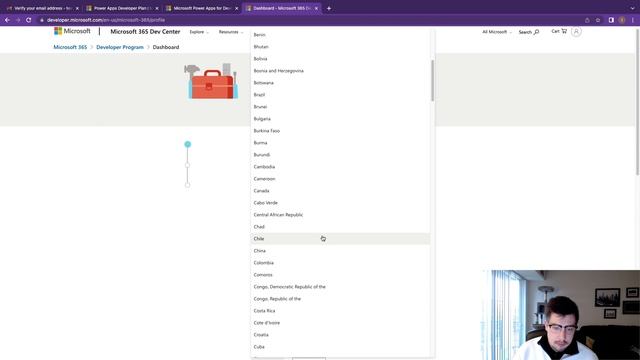Expand the Resources menu

point(231,32)
